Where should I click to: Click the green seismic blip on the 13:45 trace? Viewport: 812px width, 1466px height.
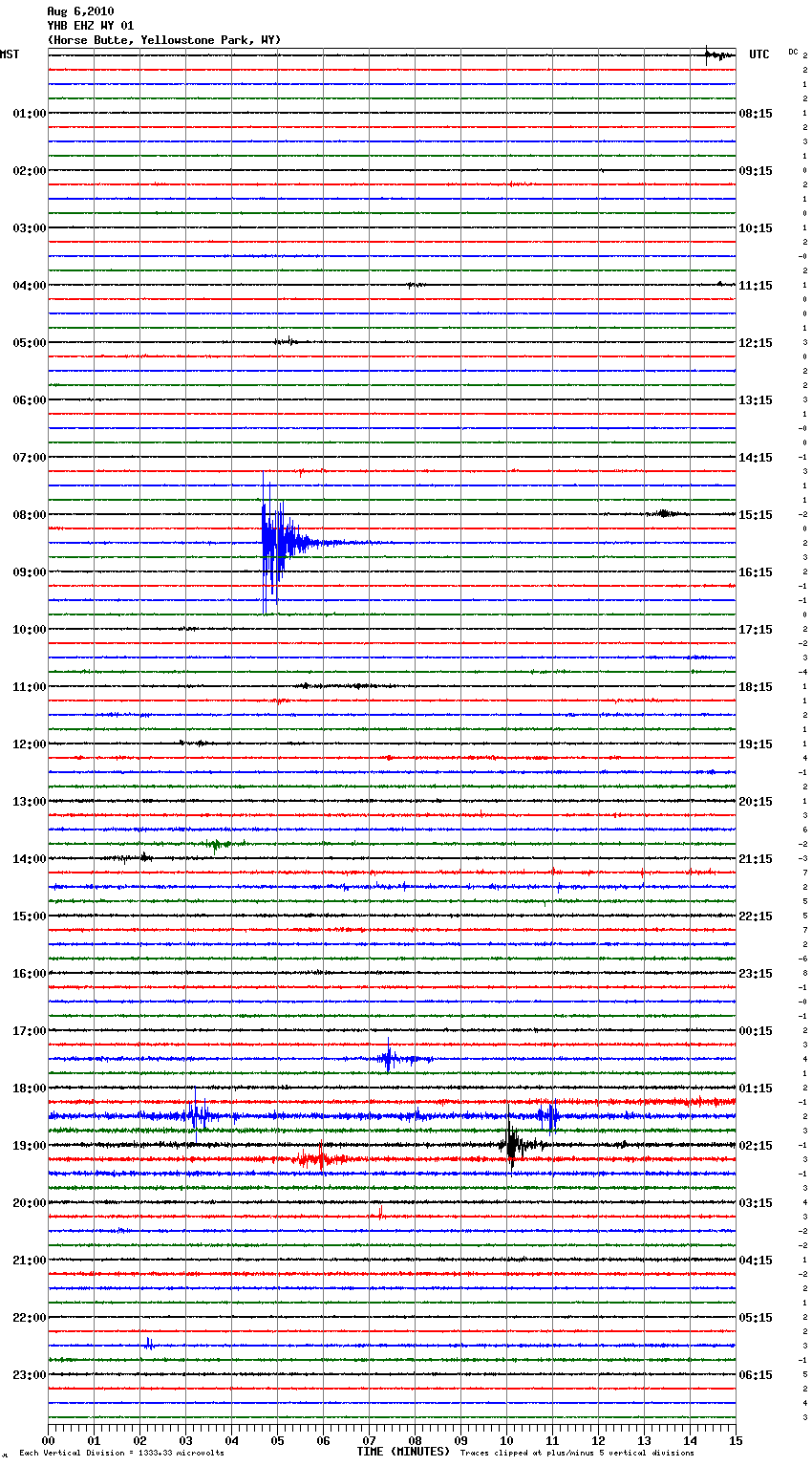pos(218,844)
